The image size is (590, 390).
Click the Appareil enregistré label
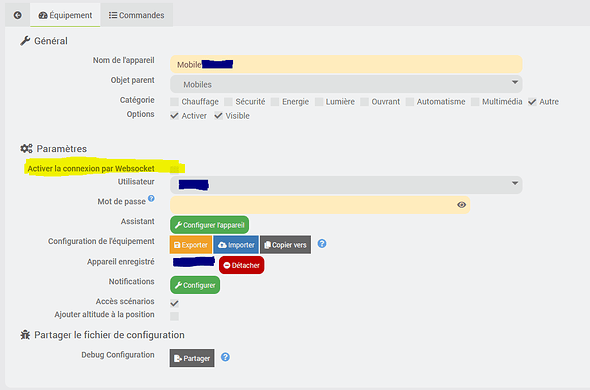121,262
